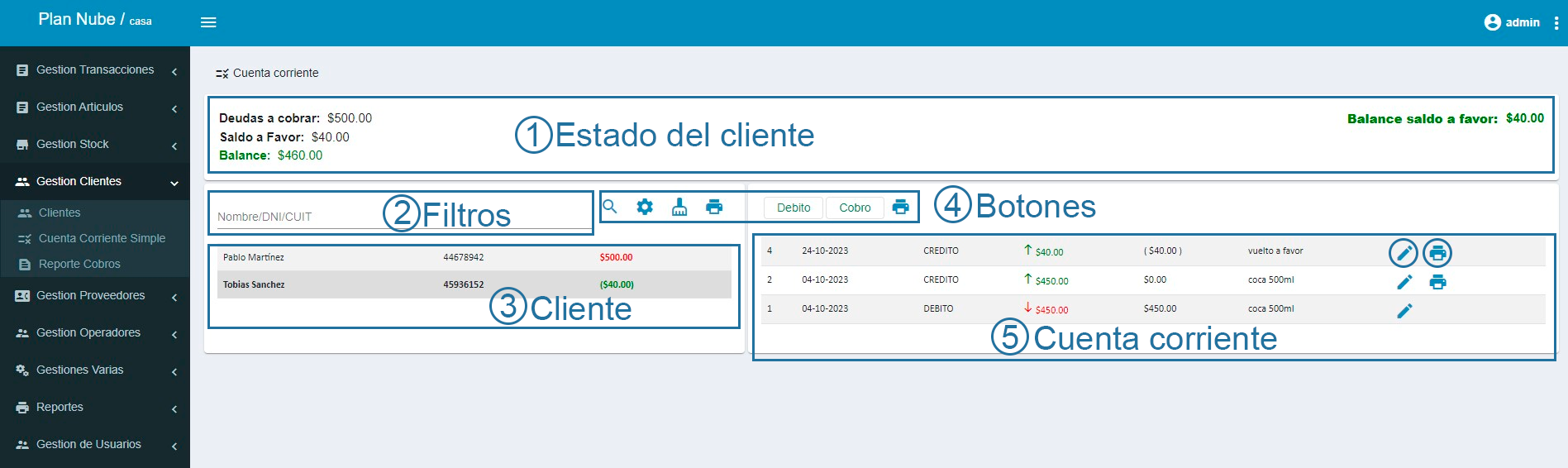Click Balance saldo a favor $40.00
This screenshot has width=1568, height=468.
click(x=1446, y=118)
